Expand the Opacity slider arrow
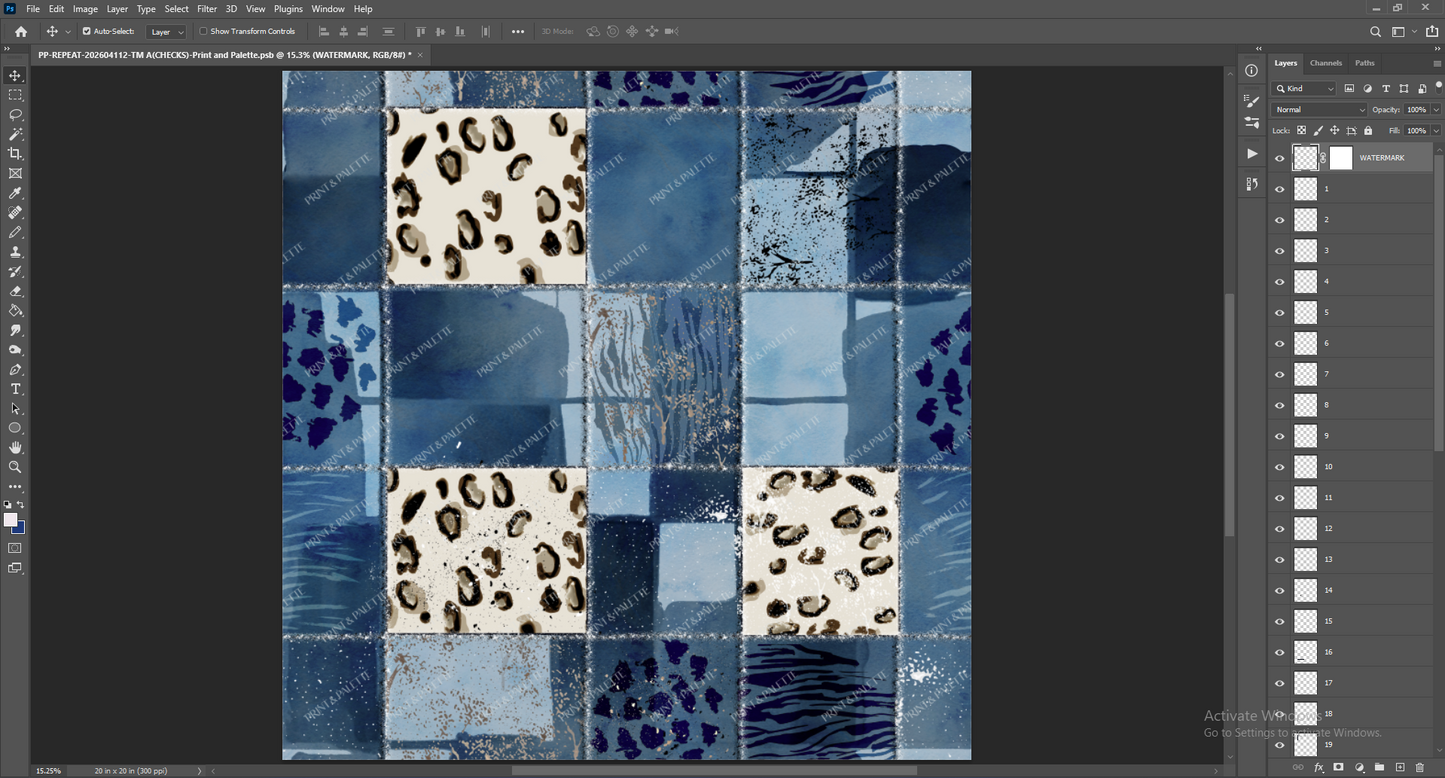Image resolution: width=1445 pixels, height=778 pixels. [x=1437, y=109]
